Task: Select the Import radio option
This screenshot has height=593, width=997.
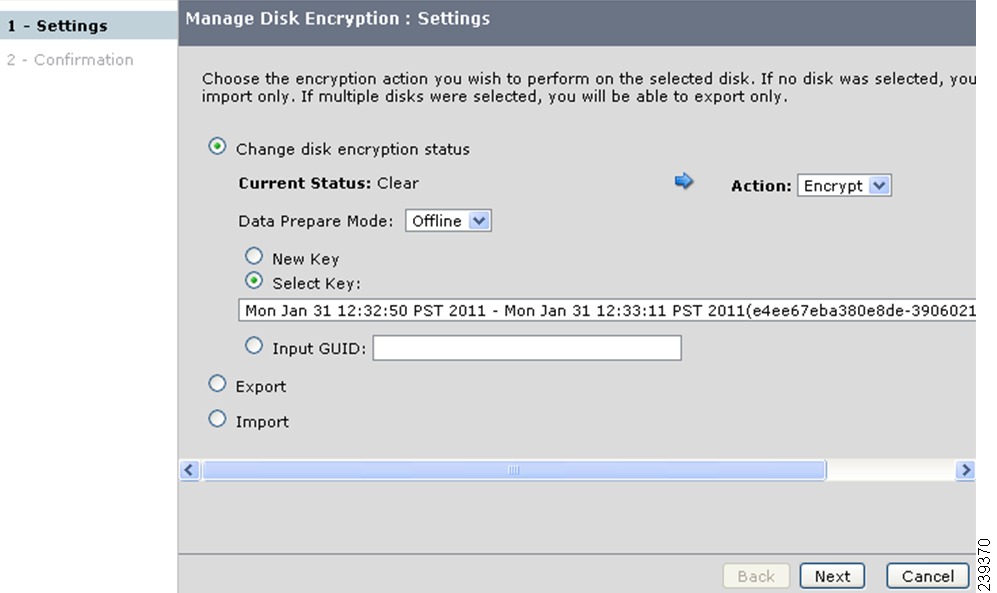Action: (x=217, y=419)
